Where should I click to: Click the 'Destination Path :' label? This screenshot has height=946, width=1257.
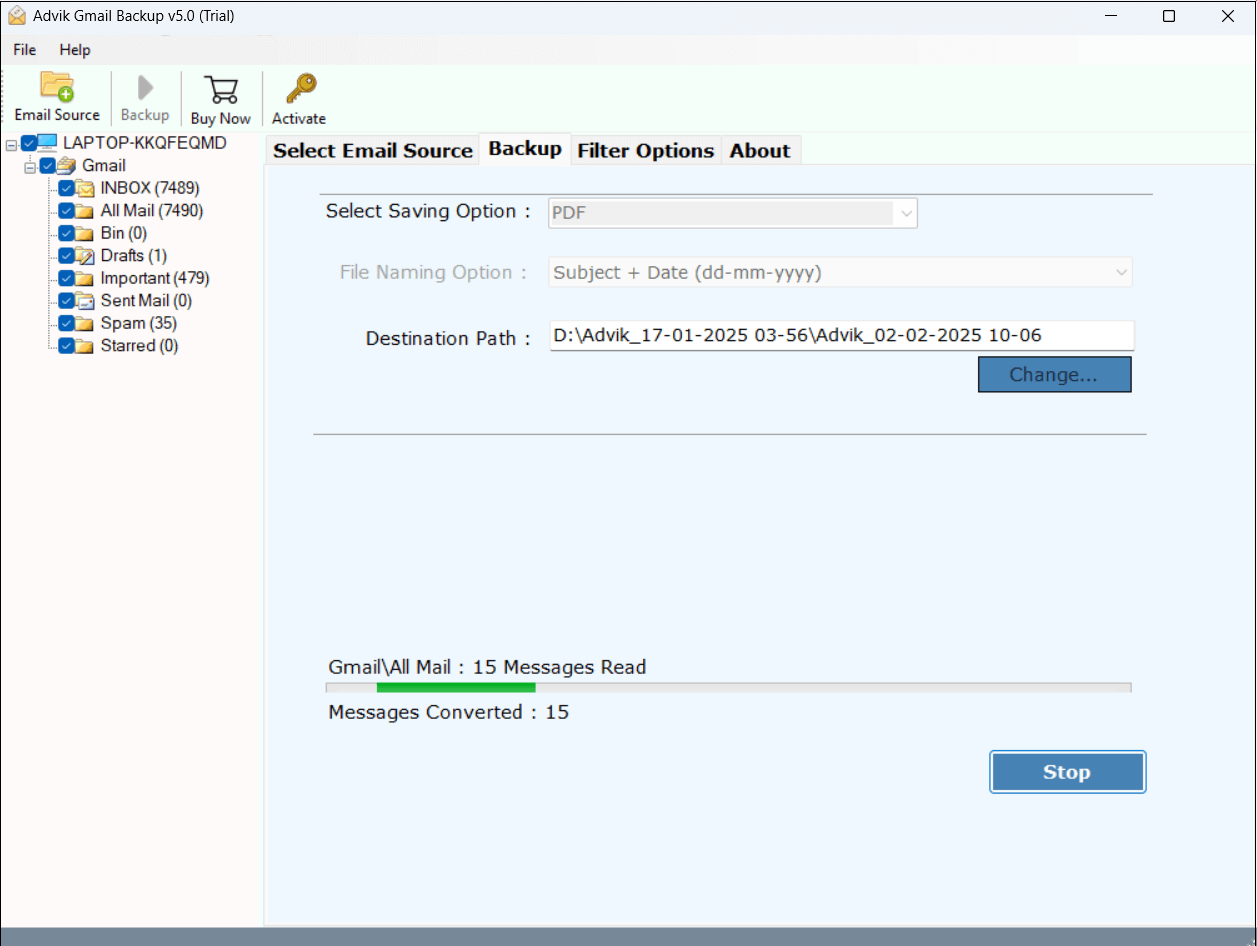tap(448, 338)
